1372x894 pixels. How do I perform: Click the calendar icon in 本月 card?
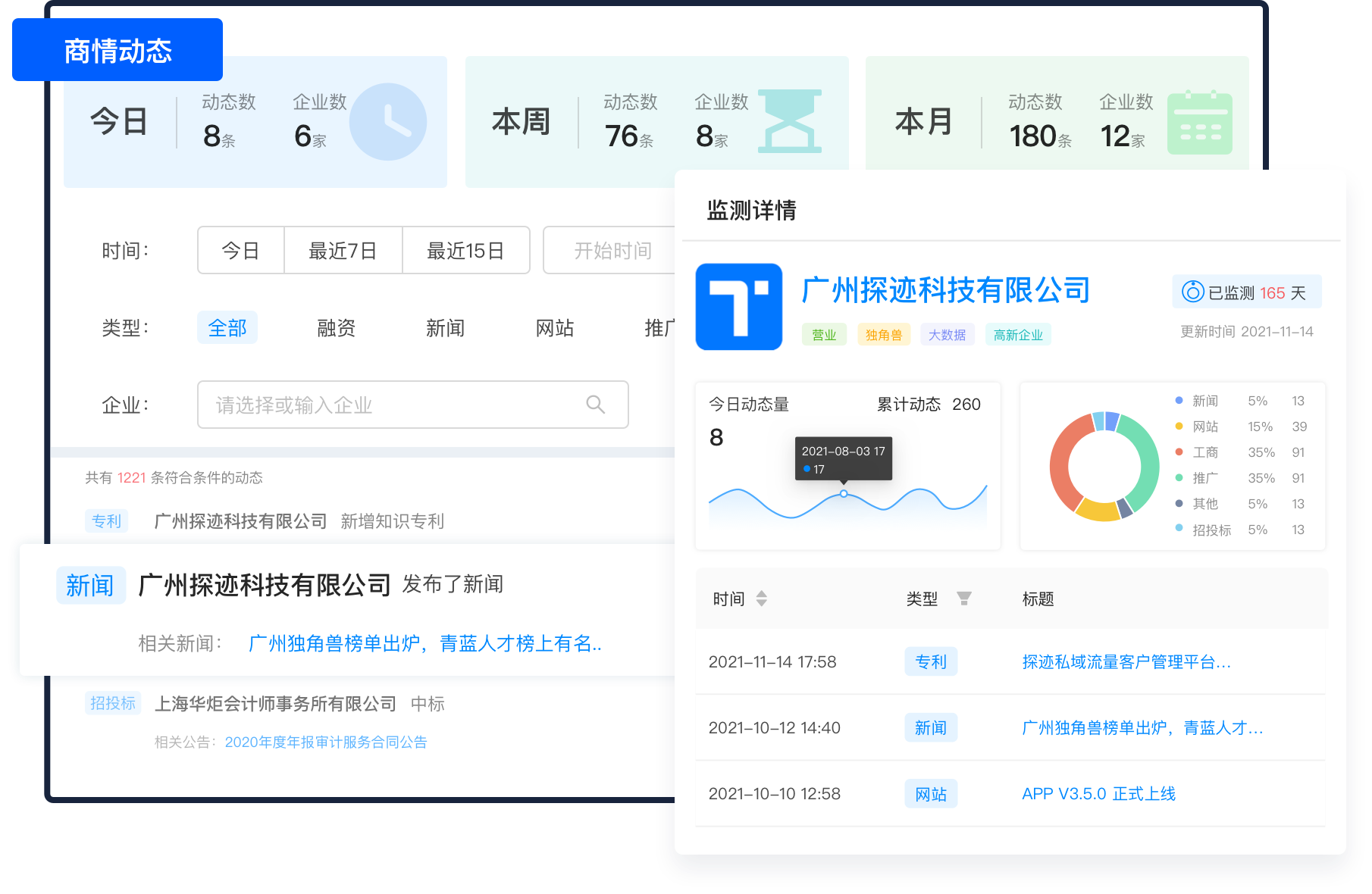click(x=1199, y=123)
